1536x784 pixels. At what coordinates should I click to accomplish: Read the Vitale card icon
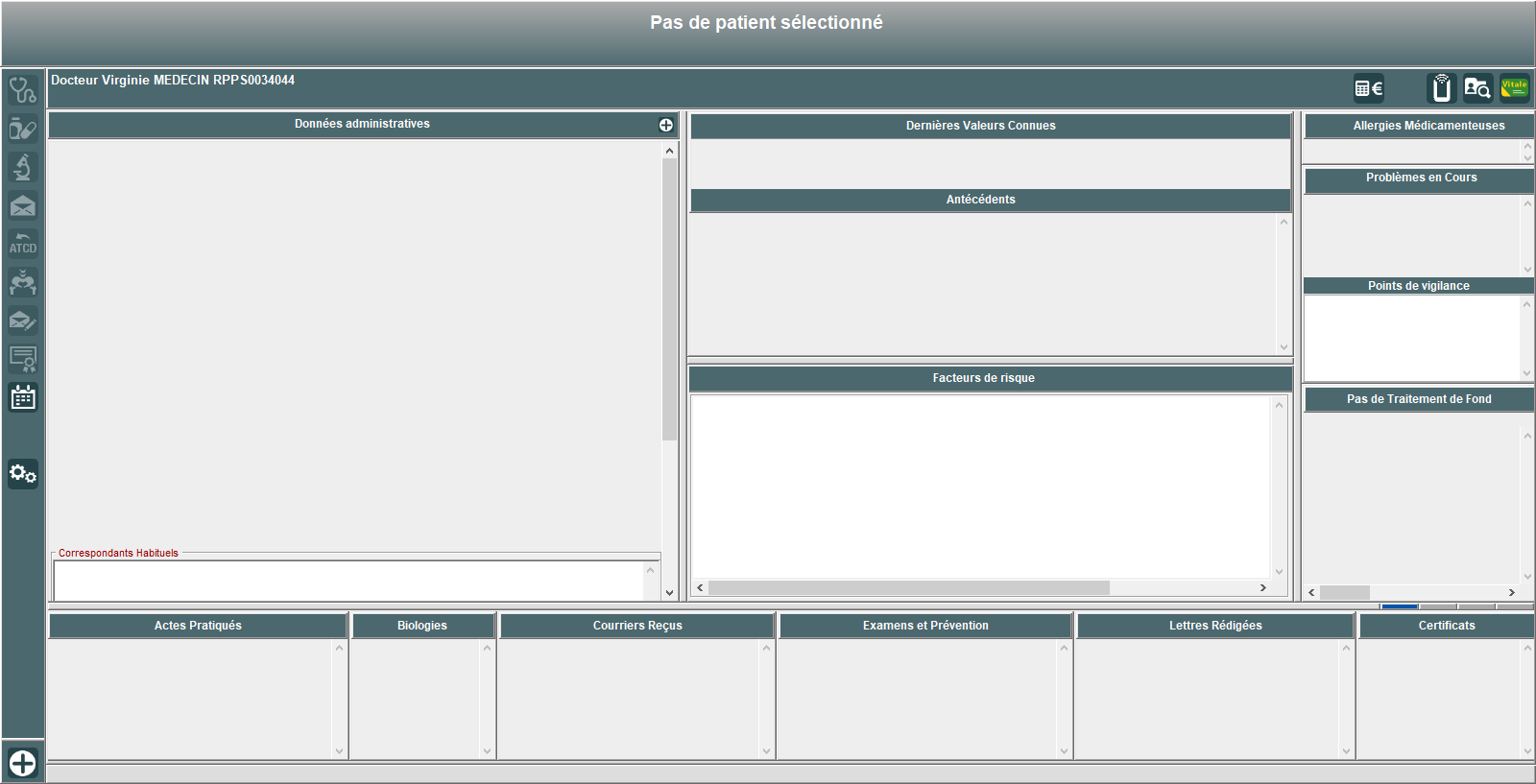click(1514, 88)
